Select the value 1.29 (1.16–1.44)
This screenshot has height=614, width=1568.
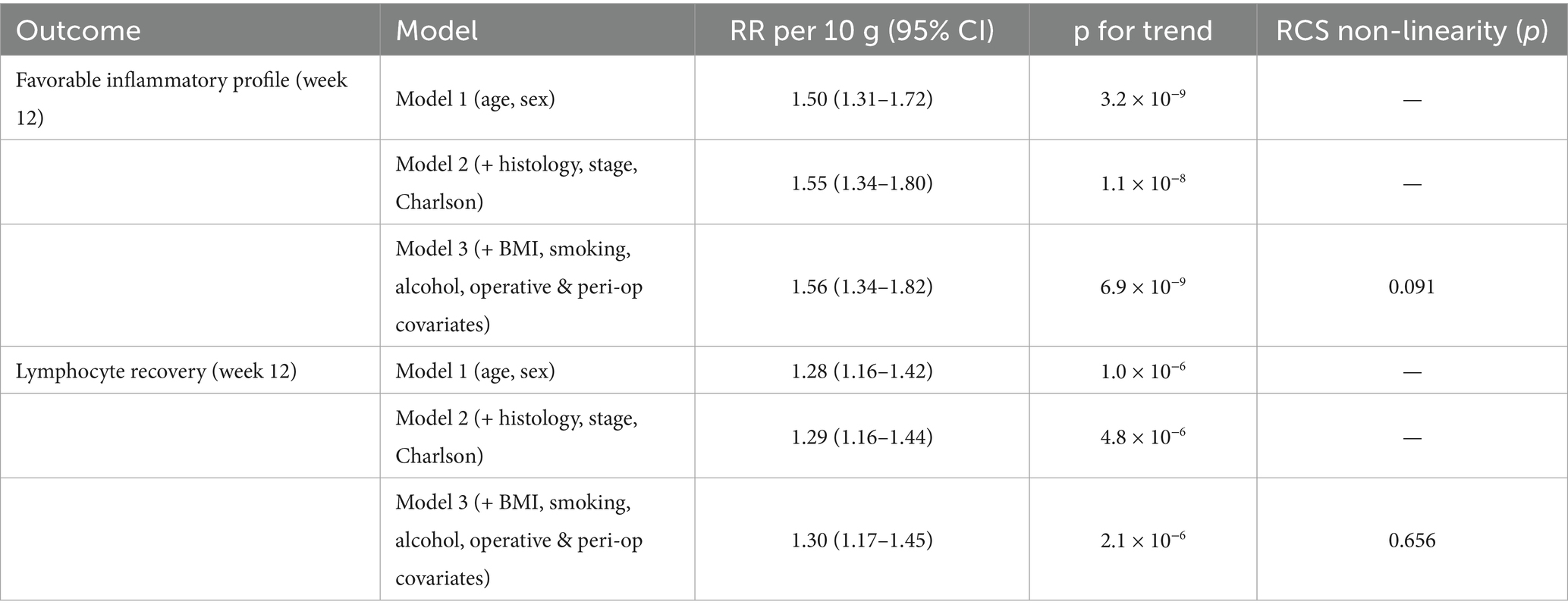coord(862,437)
